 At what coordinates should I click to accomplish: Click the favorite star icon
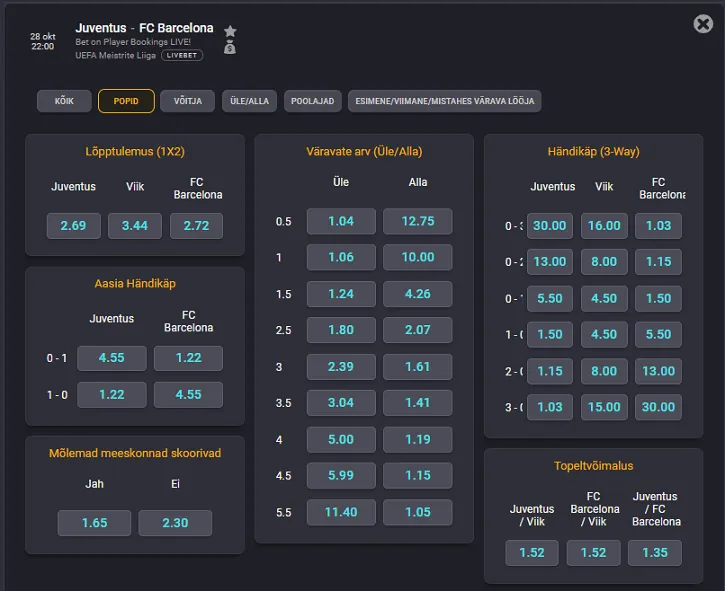click(x=230, y=31)
